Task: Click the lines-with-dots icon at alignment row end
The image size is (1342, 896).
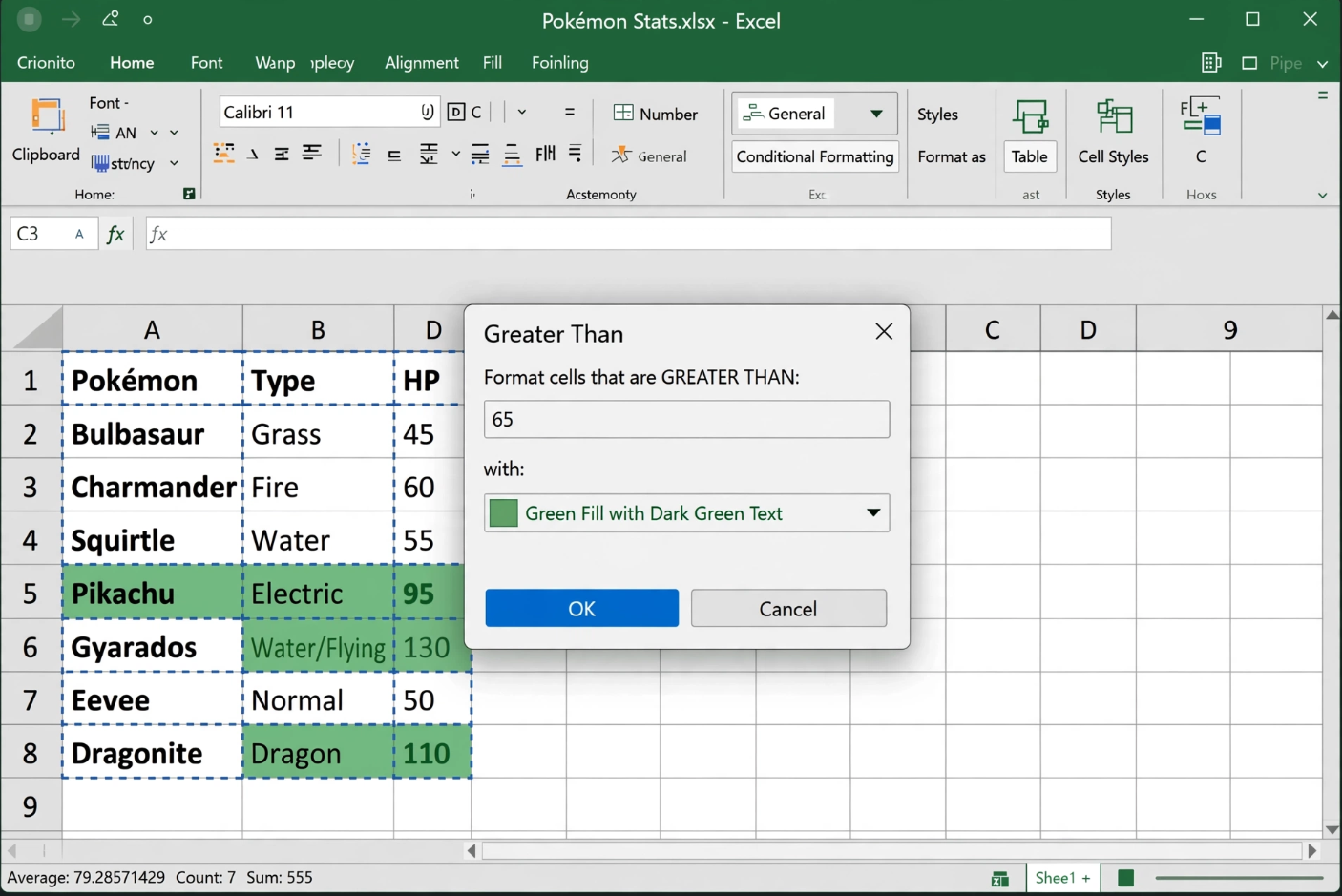Action: [576, 154]
